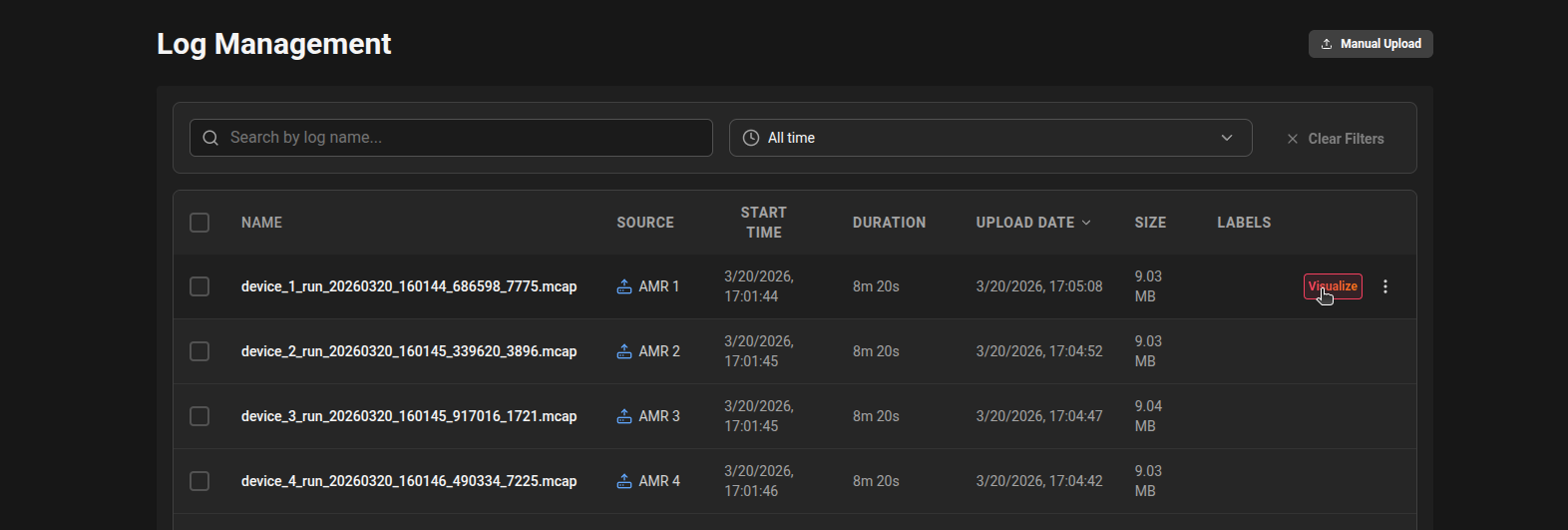Click upload date 3/20/2026, 17:05:08

coord(1039,286)
